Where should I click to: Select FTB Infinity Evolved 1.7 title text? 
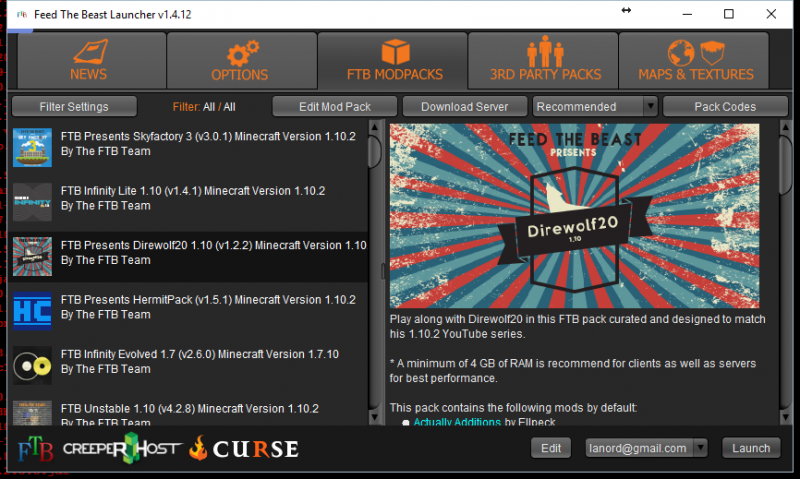200,355
